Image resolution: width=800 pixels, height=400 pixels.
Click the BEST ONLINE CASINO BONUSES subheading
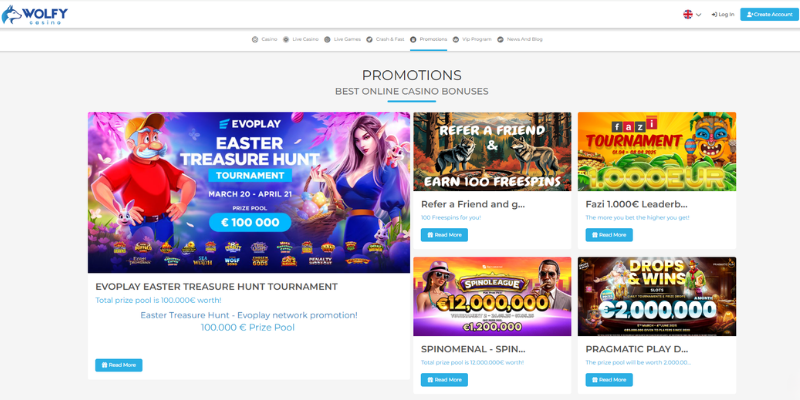point(412,91)
